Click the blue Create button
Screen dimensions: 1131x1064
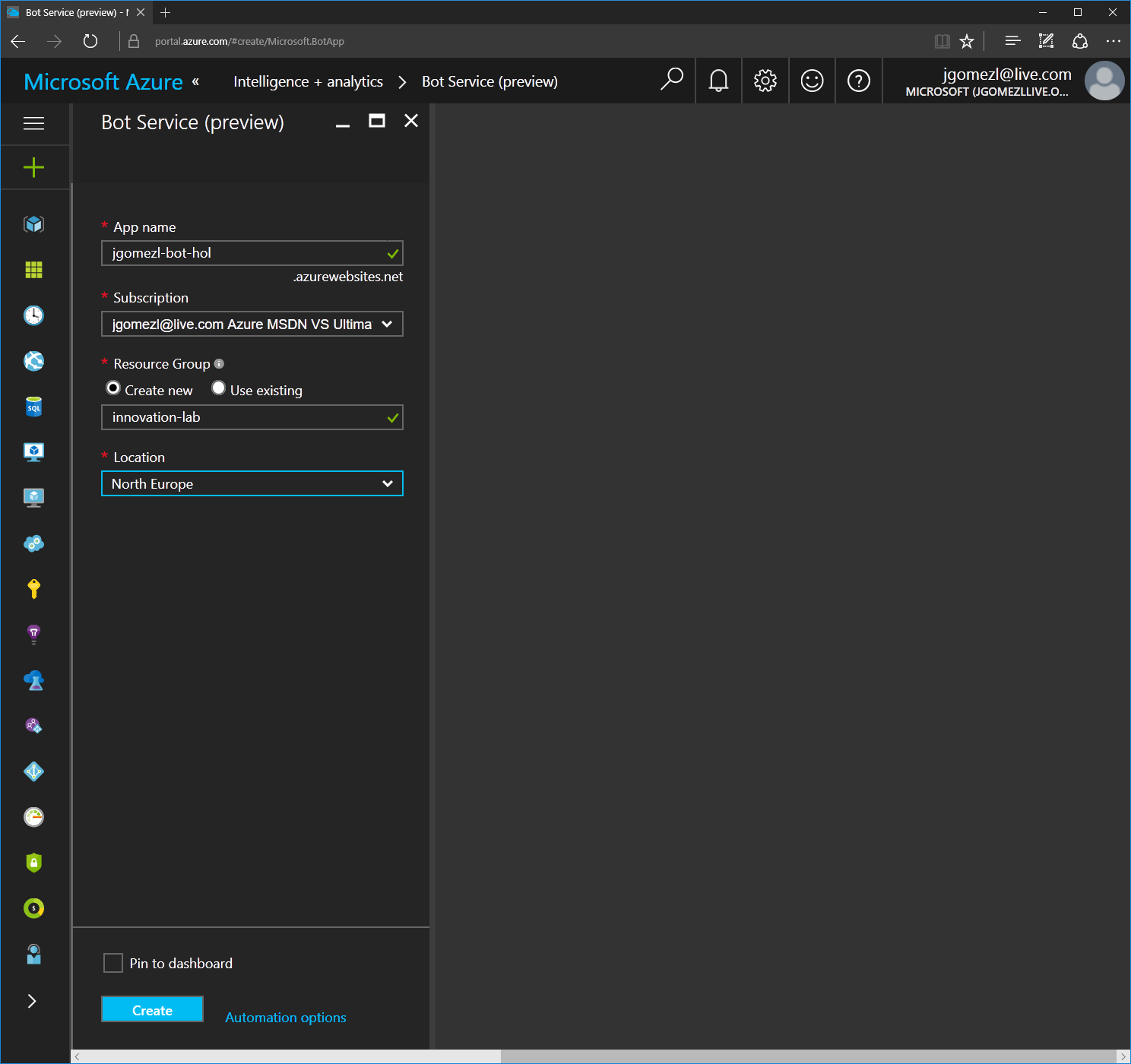pos(152,1009)
